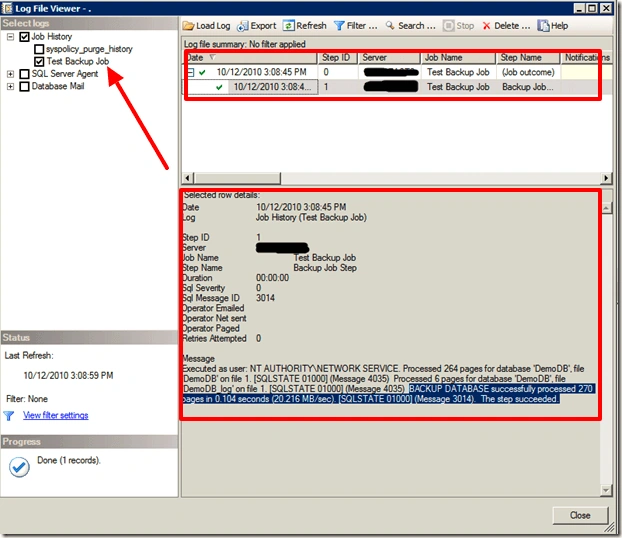Select the Backup Job... step name cell
This screenshot has height=538, width=622.
(528, 87)
